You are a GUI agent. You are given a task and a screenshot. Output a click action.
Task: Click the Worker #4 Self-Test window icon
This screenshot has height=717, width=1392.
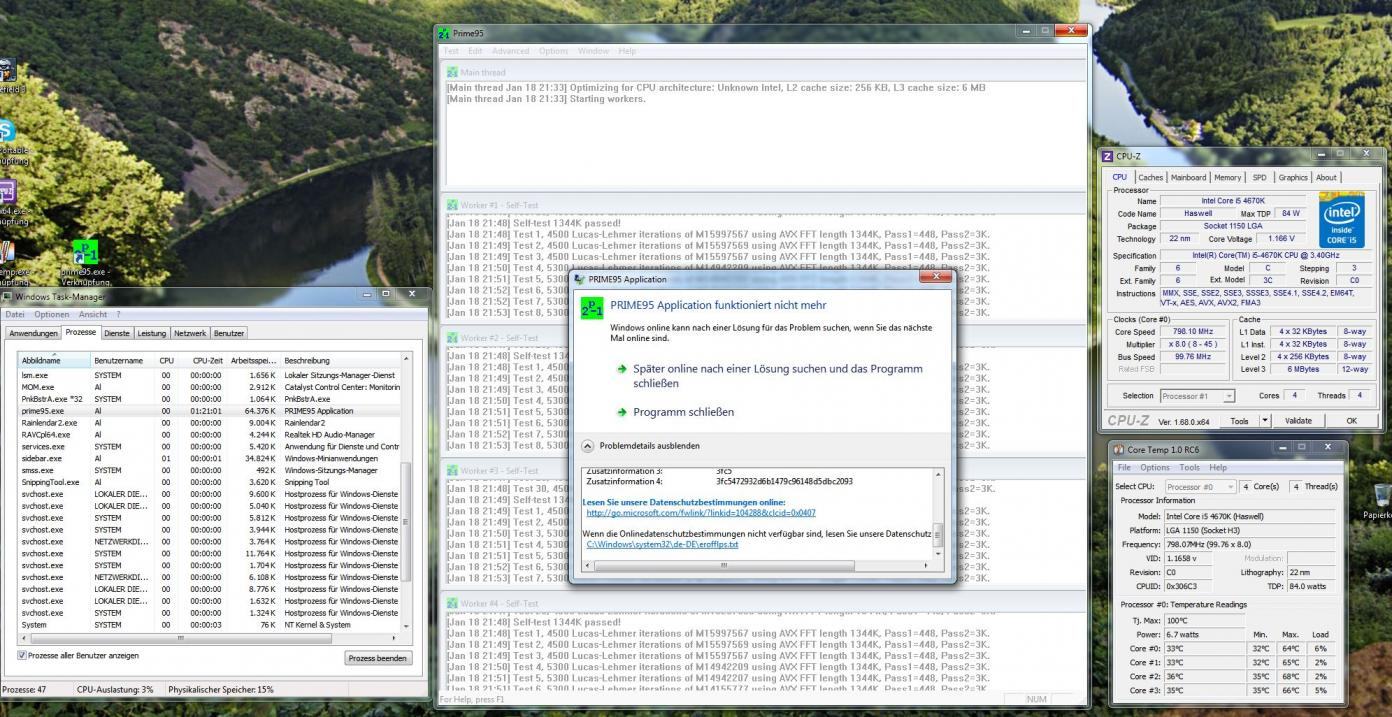(452, 603)
